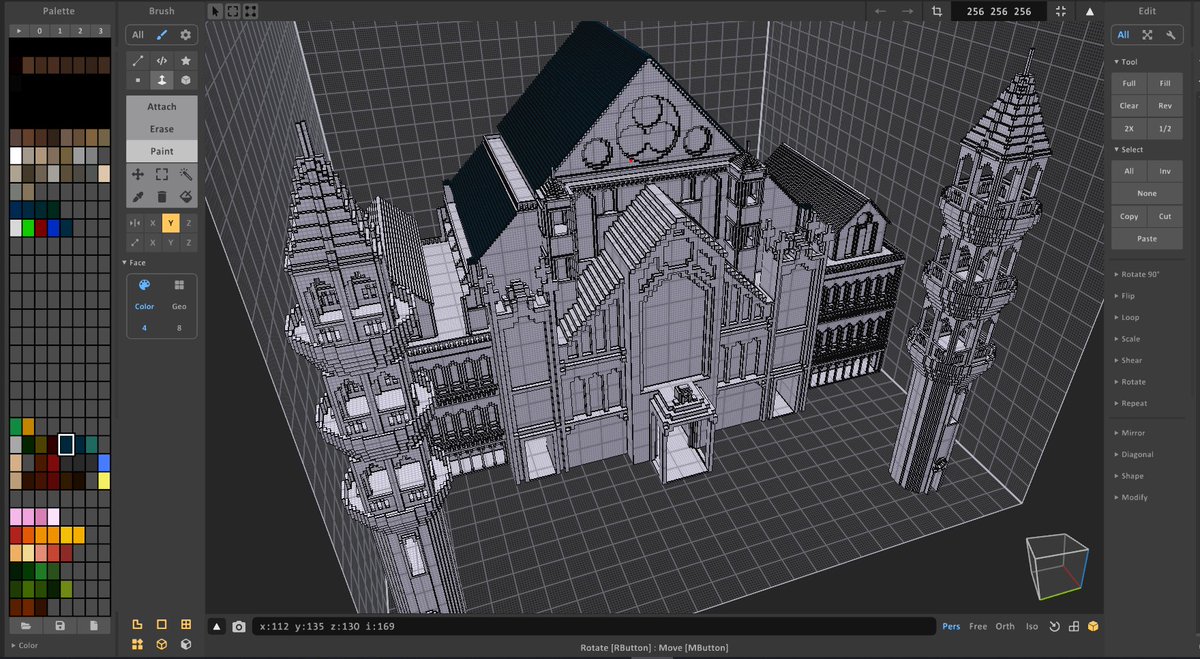The image size is (1200, 659).
Task: Open brush settings gear icon
Action: [x=185, y=34]
